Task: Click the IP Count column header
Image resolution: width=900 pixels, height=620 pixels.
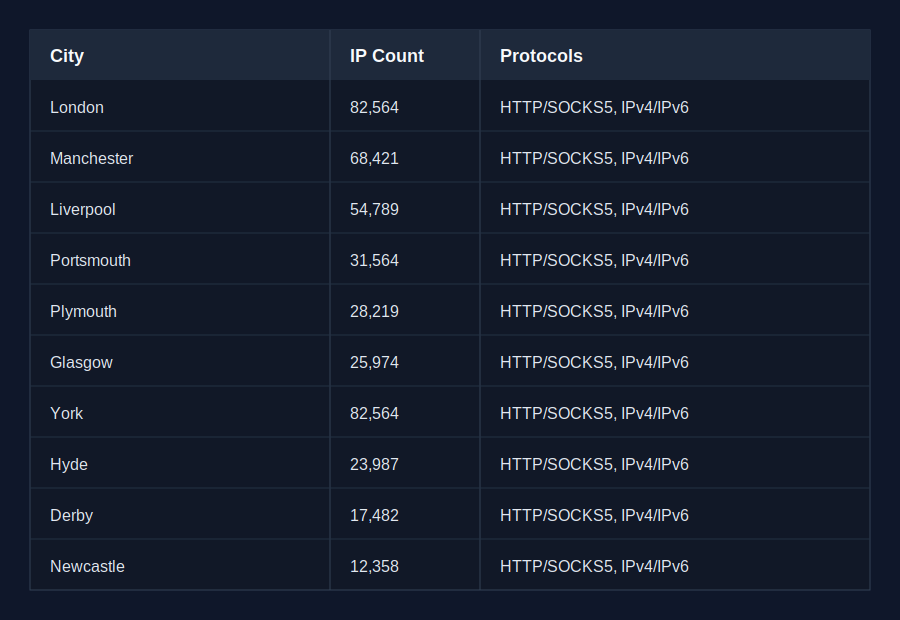Action: (x=405, y=55)
